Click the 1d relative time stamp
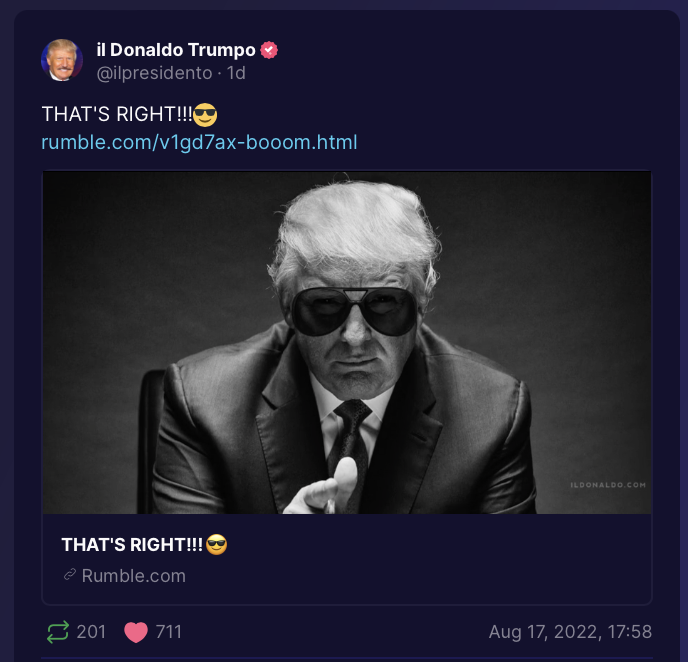This screenshot has height=662, width=688. click(236, 73)
